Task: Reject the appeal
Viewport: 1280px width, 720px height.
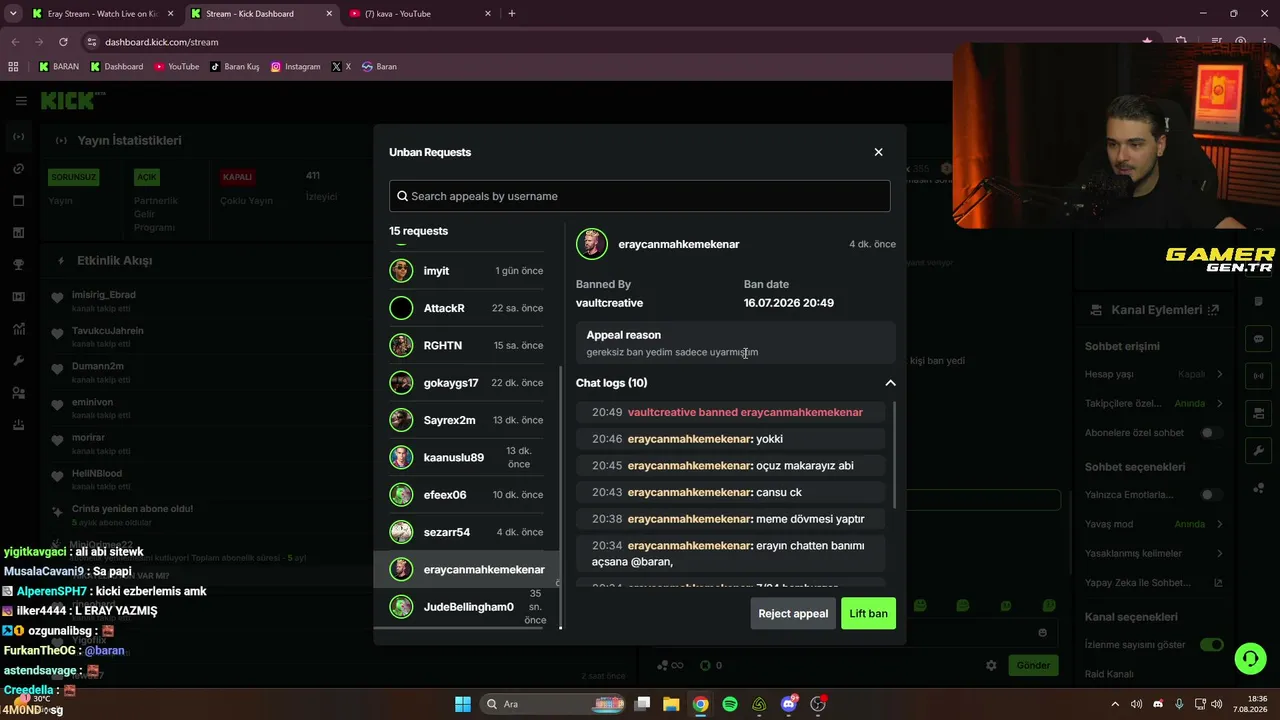Action: point(793,613)
